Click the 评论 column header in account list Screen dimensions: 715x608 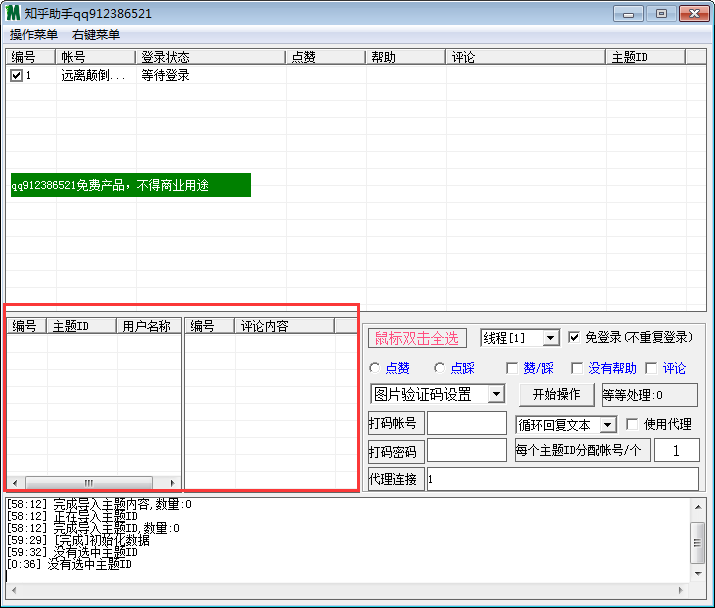pos(526,57)
